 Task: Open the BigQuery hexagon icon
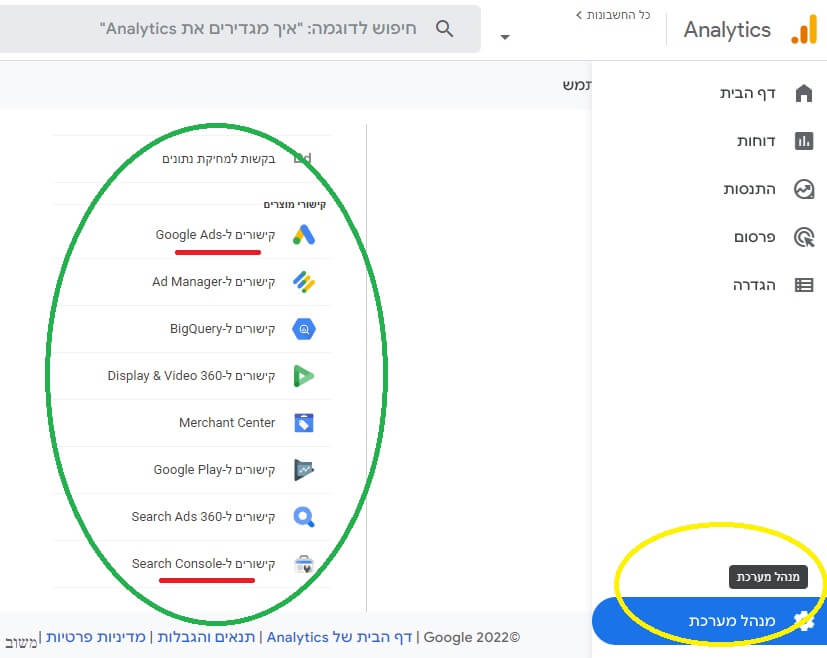point(304,329)
